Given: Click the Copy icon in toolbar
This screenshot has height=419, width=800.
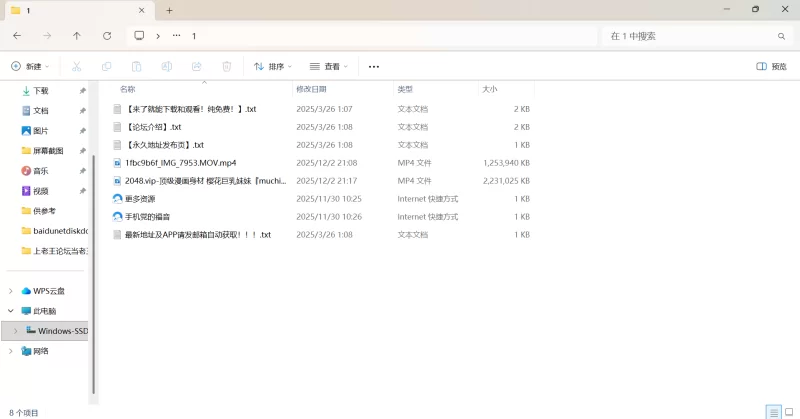Looking at the screenshot, I should click(x=106, y=67).
